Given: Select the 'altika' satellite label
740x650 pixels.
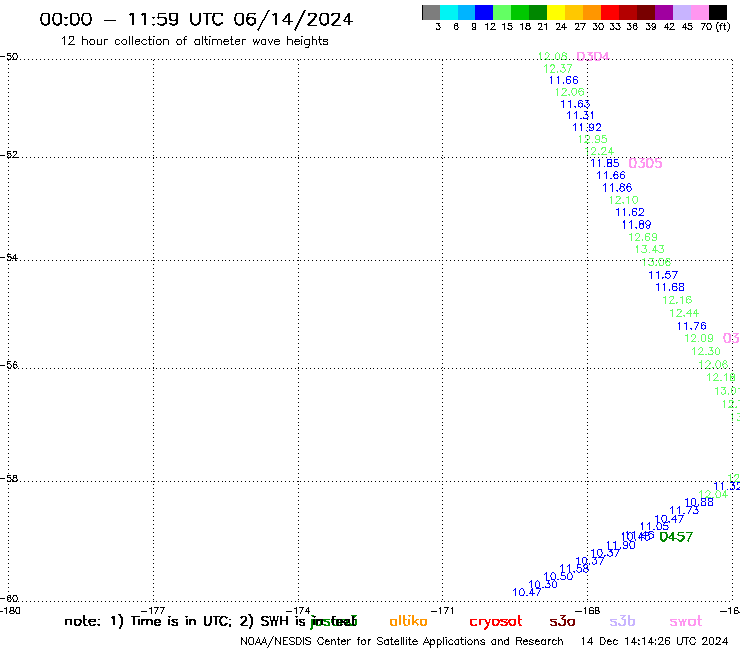Looking at the screenshot, I should [x=408, y=621].
